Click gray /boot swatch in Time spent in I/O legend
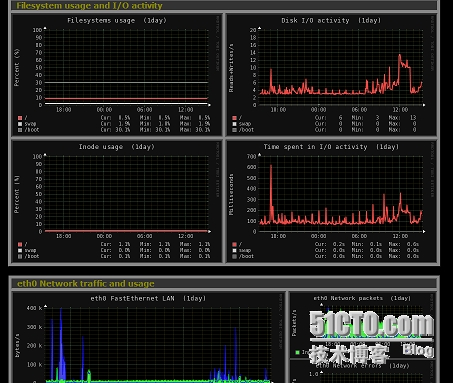 234,256
